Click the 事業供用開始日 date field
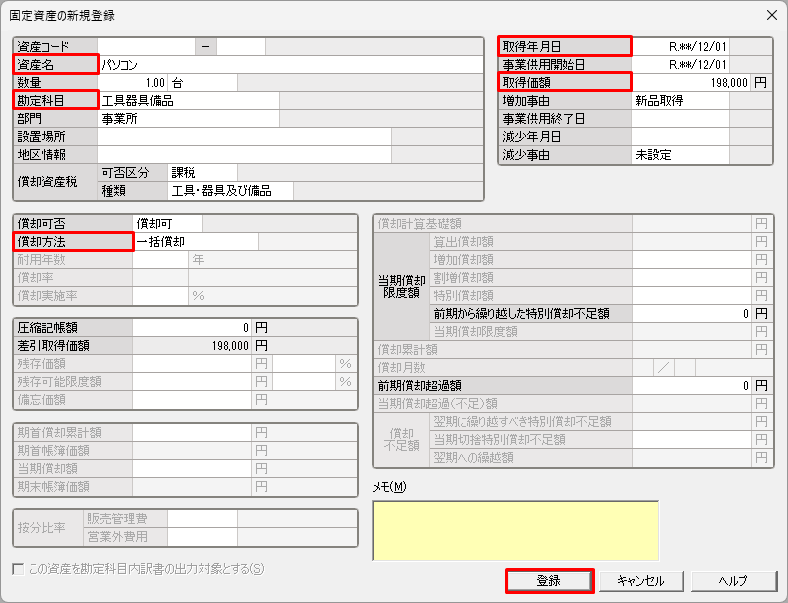Image resolution: width=788 pixels, height=603 pixels. 681,64
